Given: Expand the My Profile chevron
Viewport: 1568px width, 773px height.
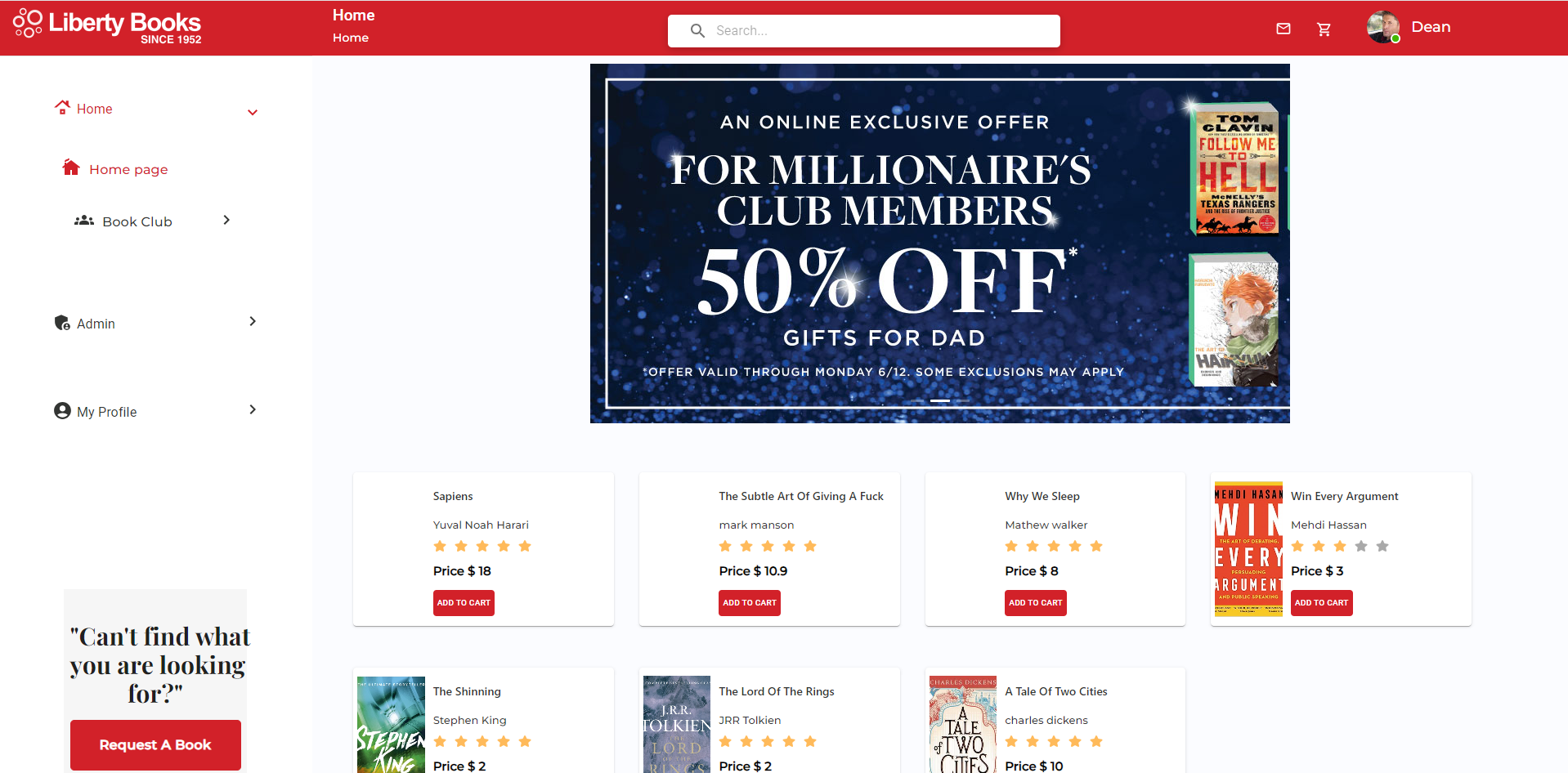Looking at the screenshot, I should pos(253,409).
